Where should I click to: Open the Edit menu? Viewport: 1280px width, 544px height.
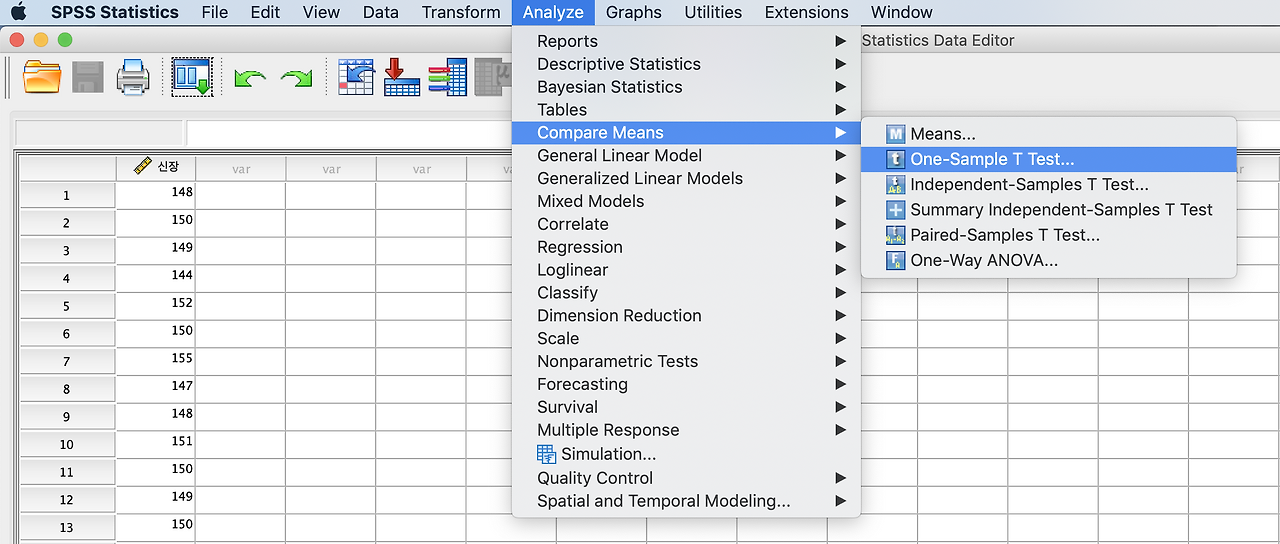pos(265,12)
